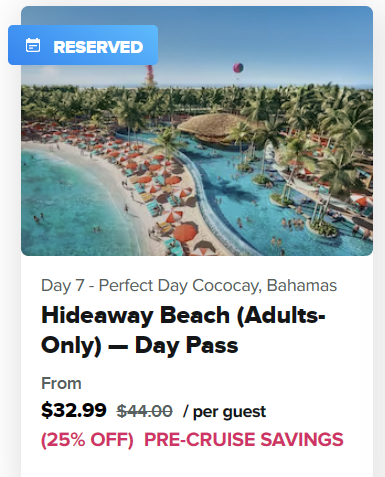Click the calendar icon in the Reserved badge
Image resolution: width=385 pixels, height=477 pixels.
coord(33,45)
